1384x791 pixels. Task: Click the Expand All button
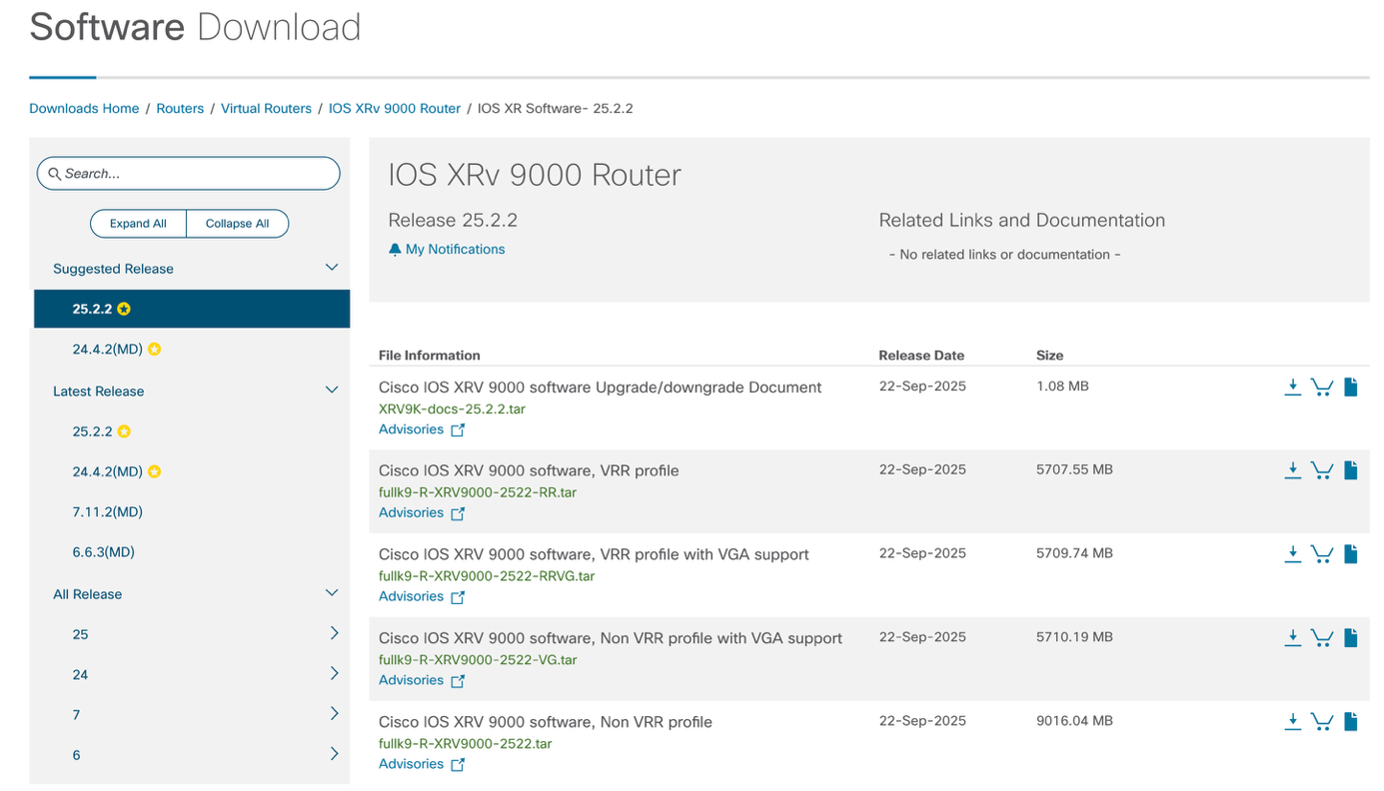[x=138, y=223]
